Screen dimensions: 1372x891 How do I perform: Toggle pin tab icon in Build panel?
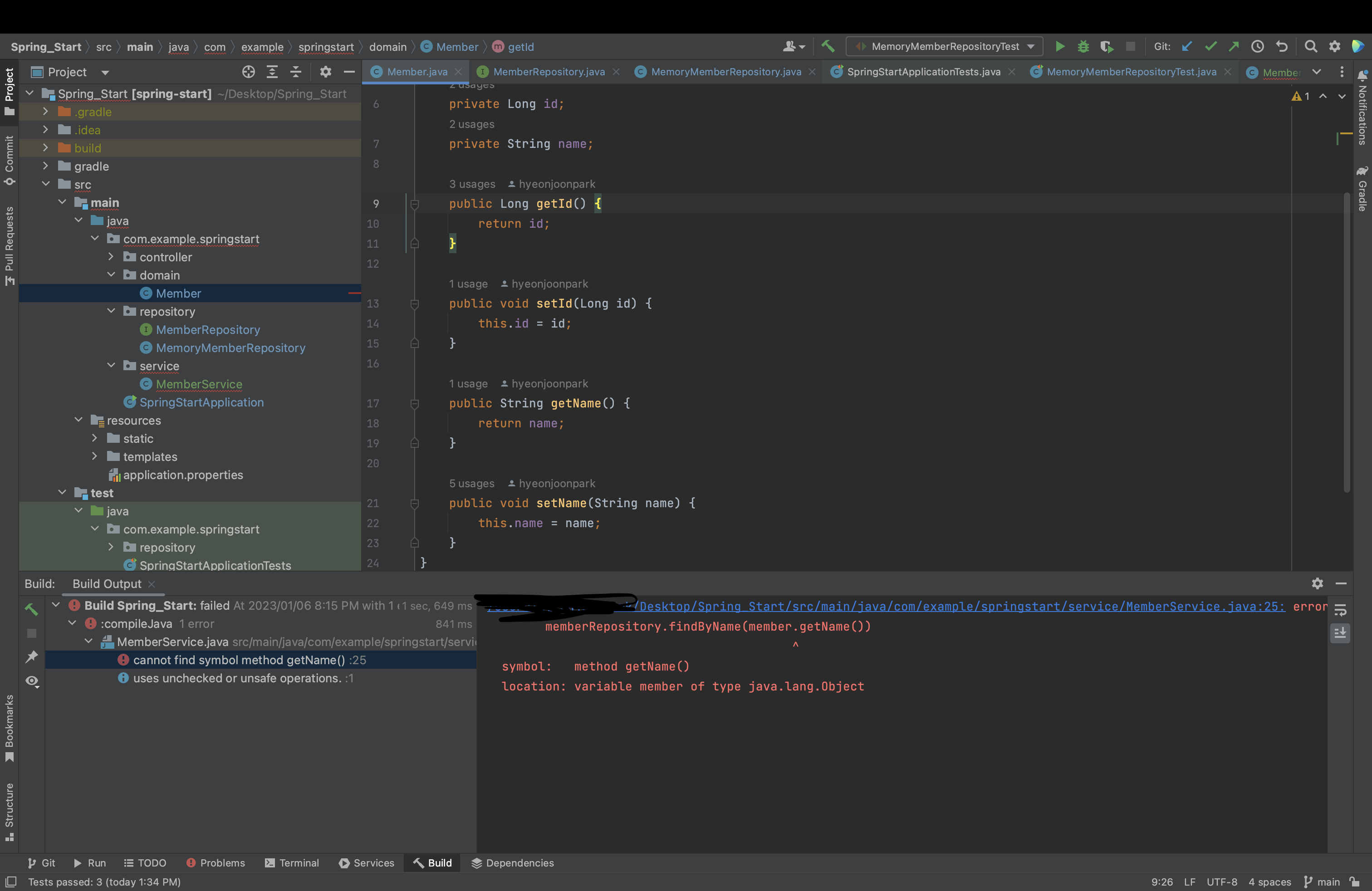coord(32,657)
